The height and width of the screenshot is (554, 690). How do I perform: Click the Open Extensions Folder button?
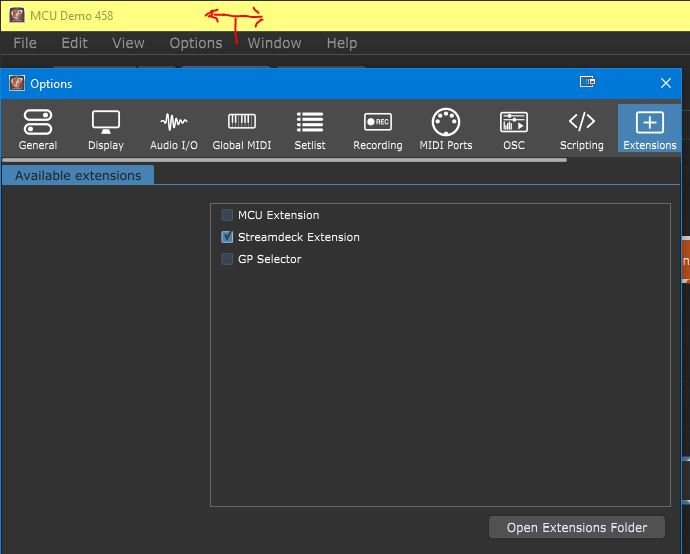[577, 527]
